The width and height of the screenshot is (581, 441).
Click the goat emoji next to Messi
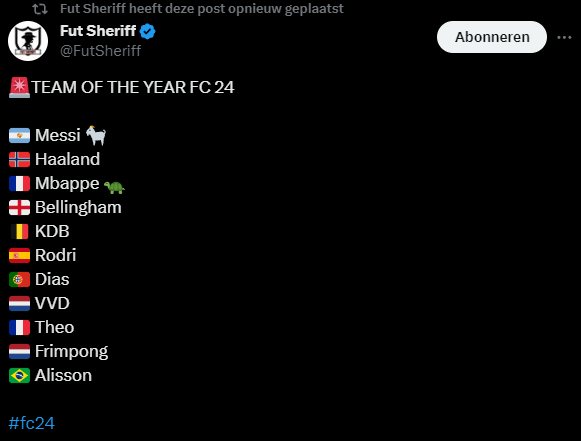[96, 135]
